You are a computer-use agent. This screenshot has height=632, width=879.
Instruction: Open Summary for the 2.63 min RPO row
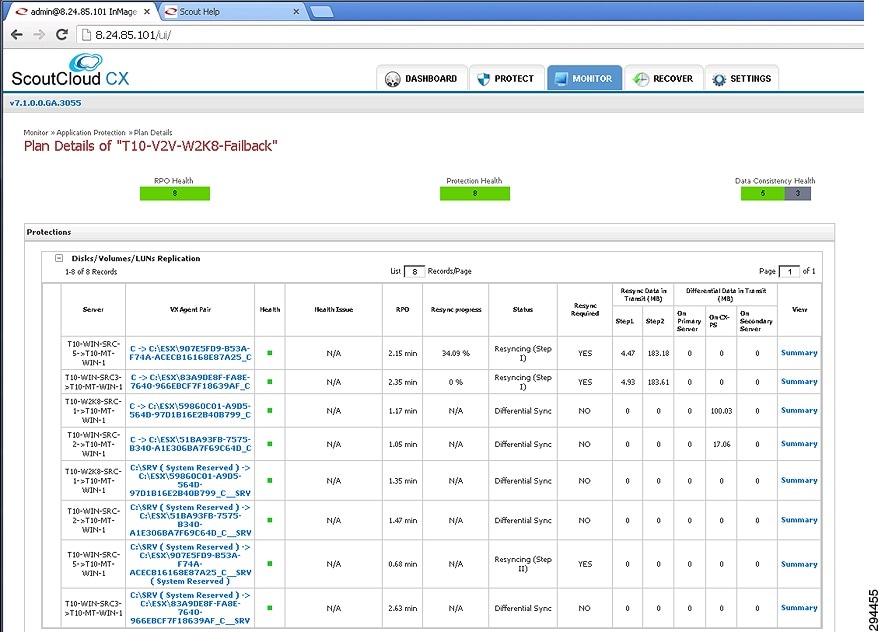(x=799, y=608)
